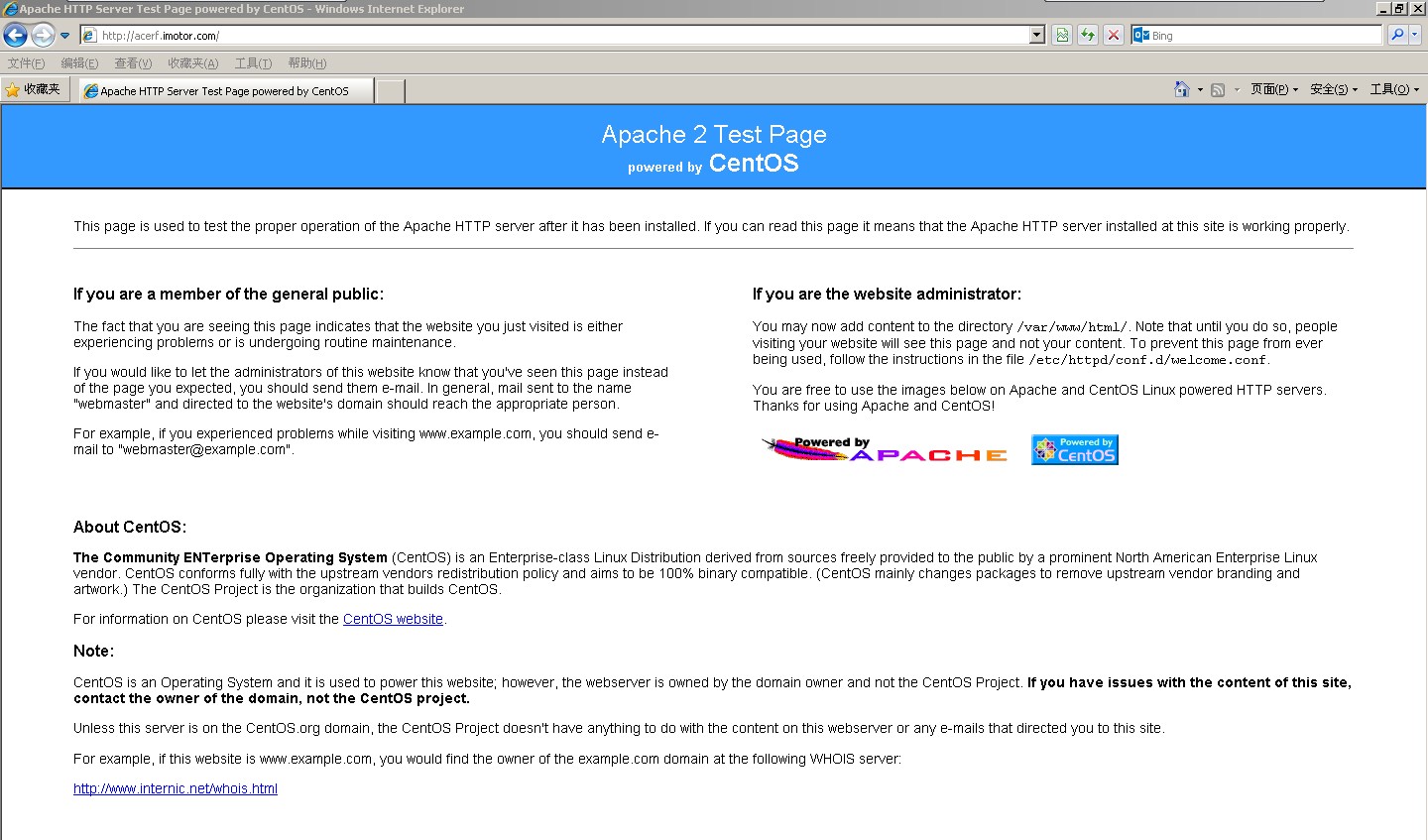
Task: Open a new tab with the blank tab button
Action: [x=391, y=91]
